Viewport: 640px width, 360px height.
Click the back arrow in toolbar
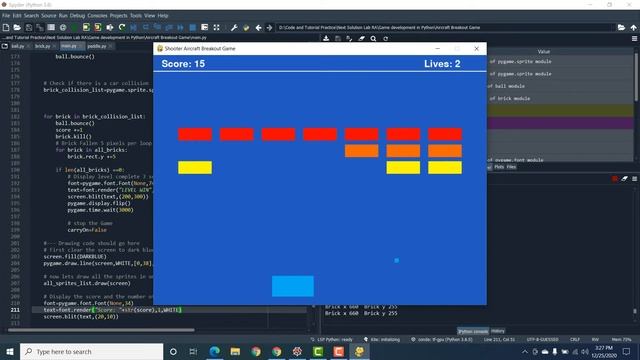pyautogui.click(x=258, y=28)
